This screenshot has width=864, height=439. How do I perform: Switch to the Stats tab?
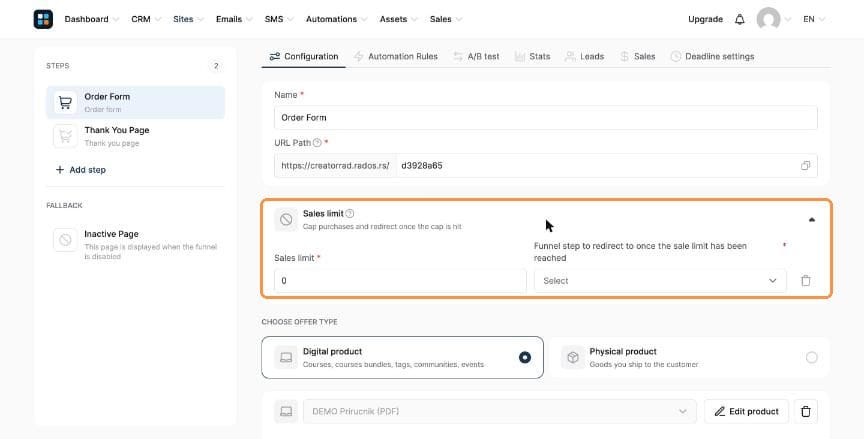click(x=533, y=57)
